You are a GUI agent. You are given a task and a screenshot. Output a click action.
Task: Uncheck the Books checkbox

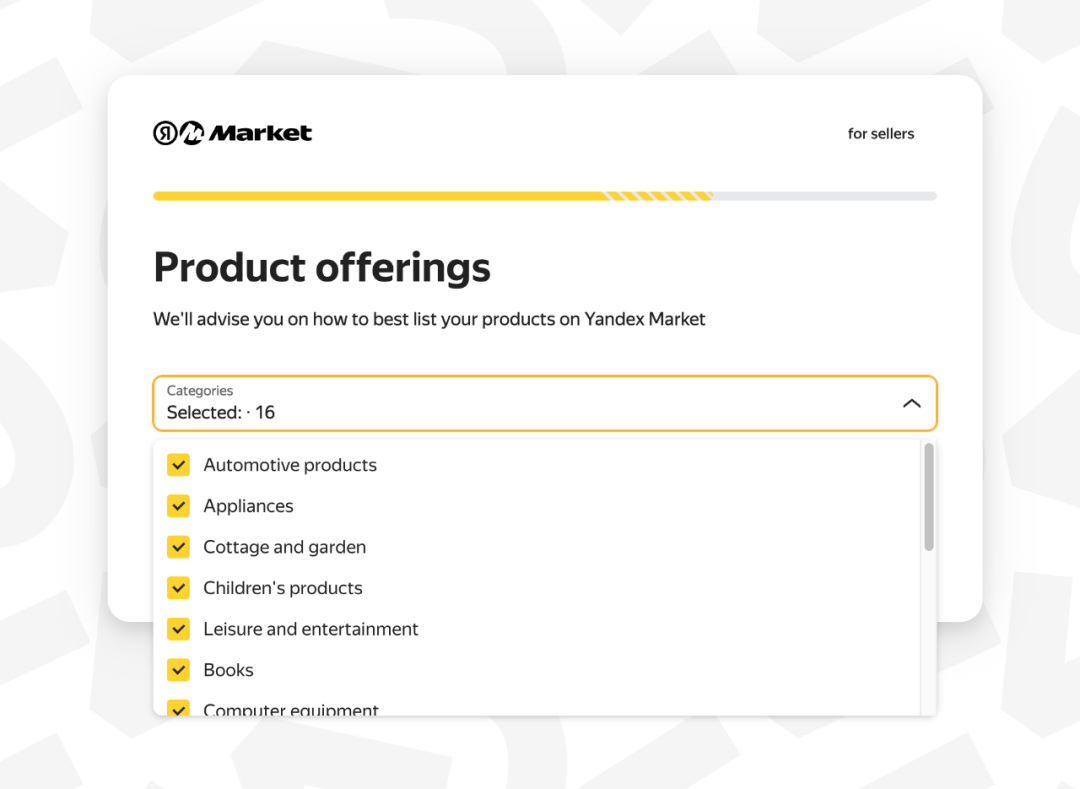(179, 670)
